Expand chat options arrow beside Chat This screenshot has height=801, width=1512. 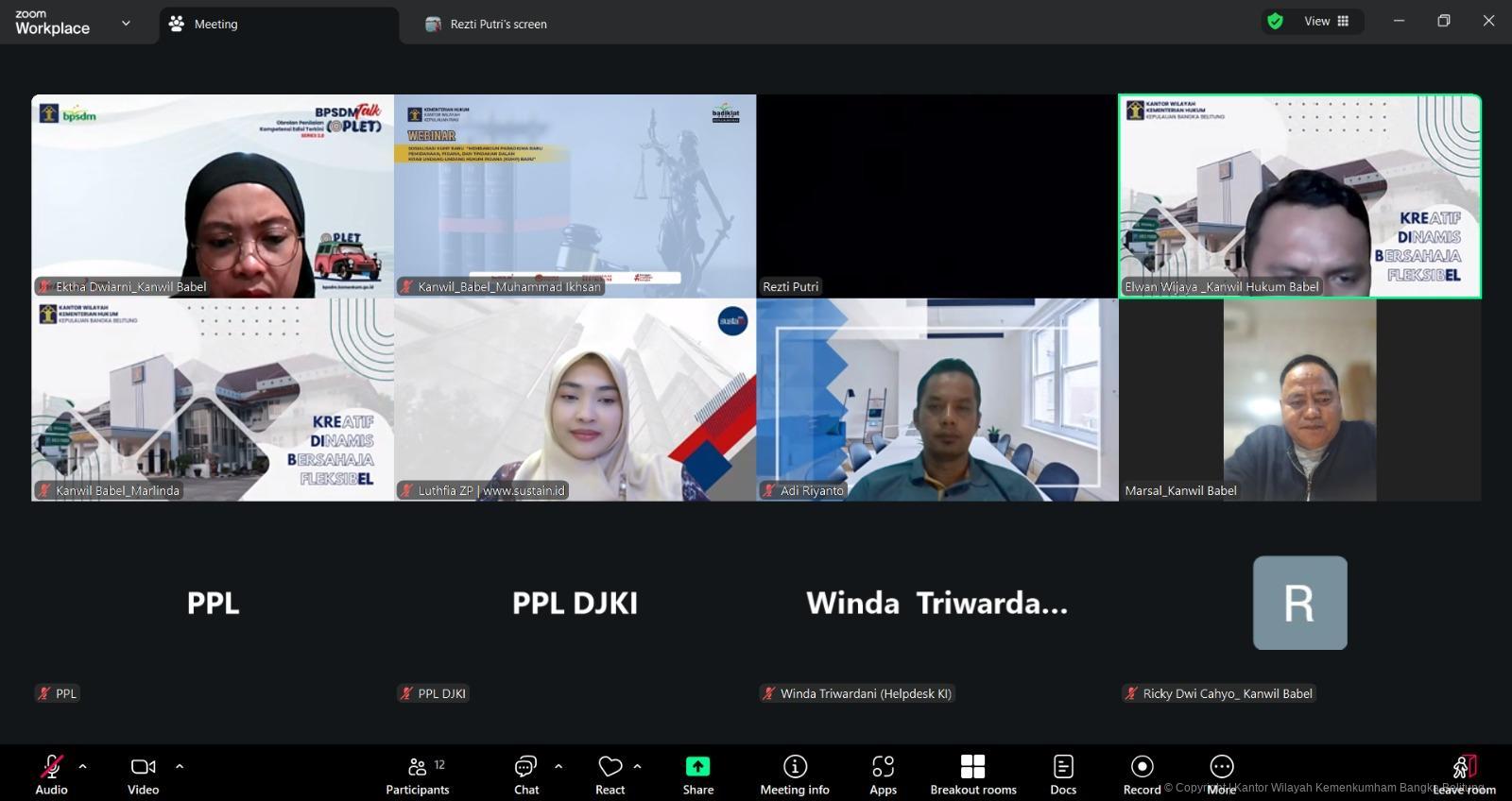pyautogui.click(x=558, y=766)
